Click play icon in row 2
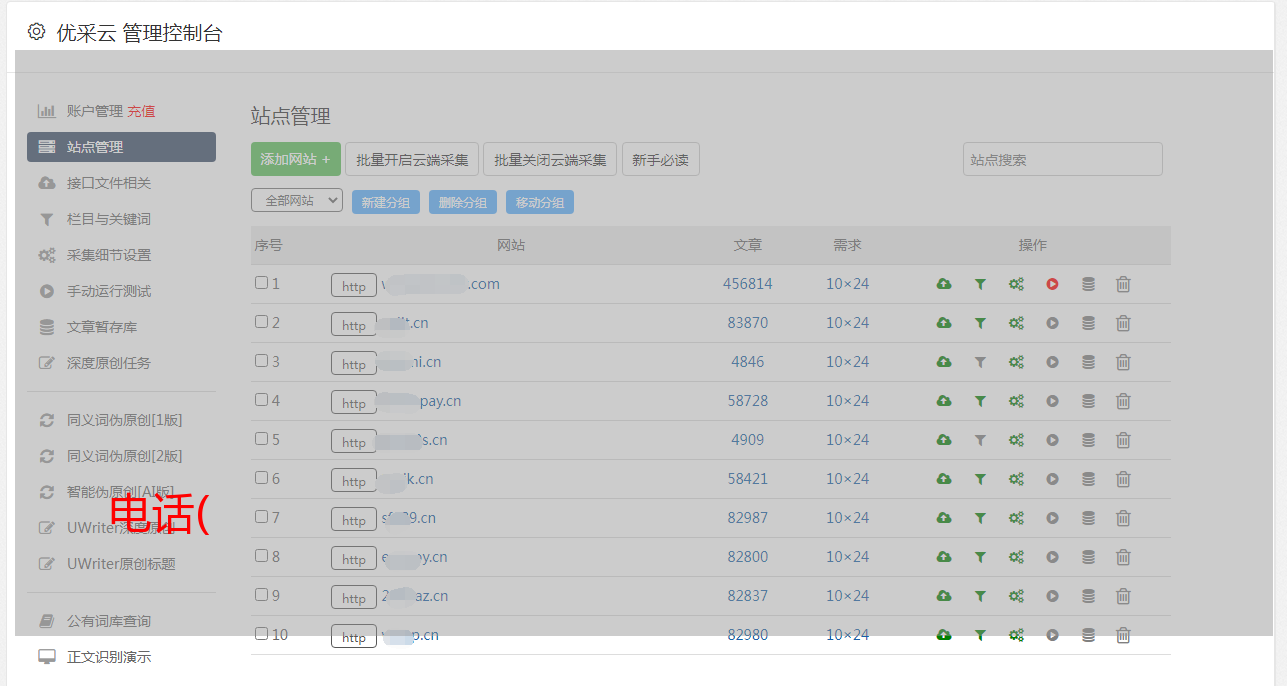The image size is (1287, 686). (1052, 323)
